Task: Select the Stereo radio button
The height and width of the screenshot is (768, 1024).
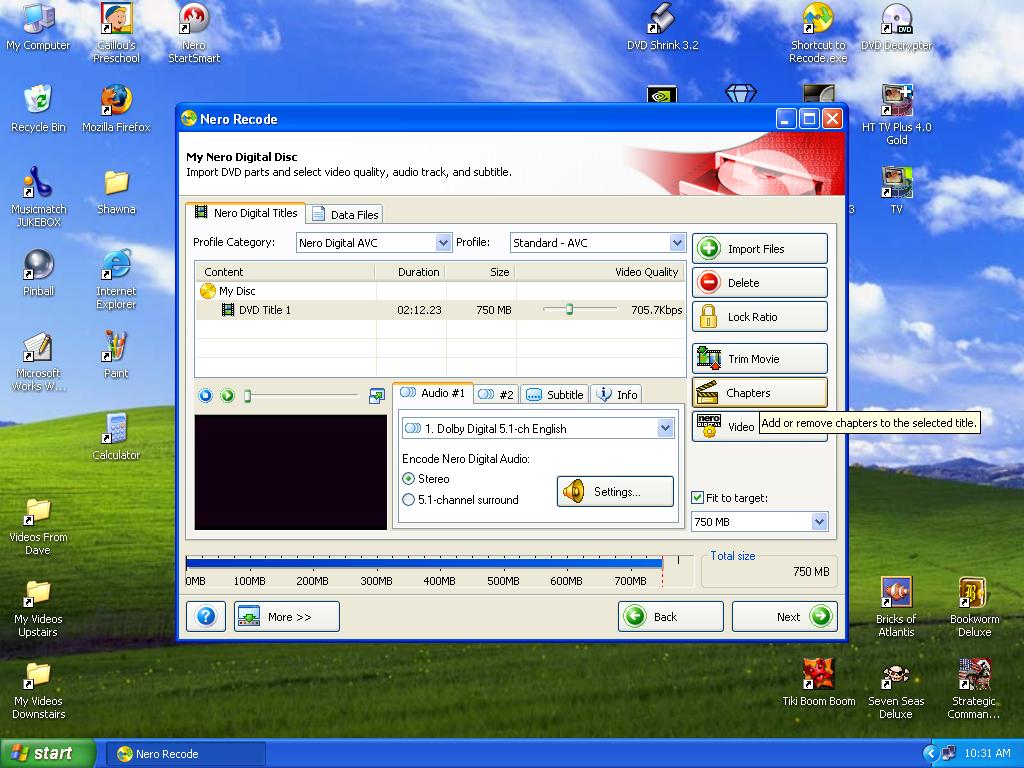Action: click(409, 479)
